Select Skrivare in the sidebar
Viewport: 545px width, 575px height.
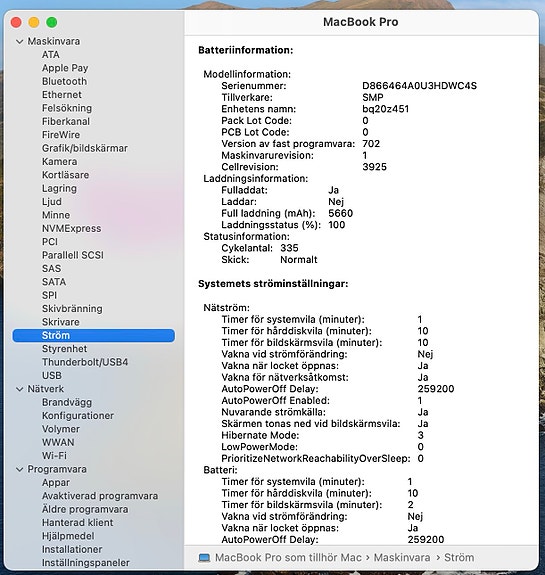pos(61,322)
